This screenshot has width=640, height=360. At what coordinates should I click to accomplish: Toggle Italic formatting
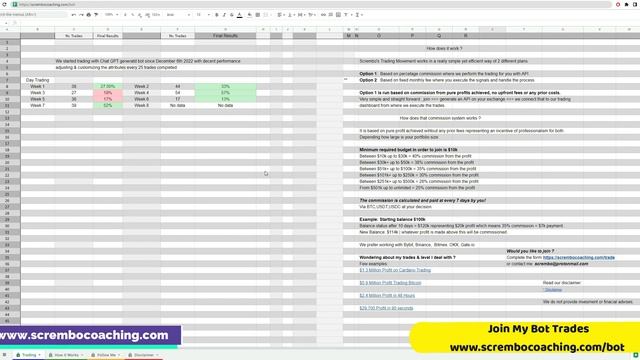pyautogui.click(x=224, y=15)
